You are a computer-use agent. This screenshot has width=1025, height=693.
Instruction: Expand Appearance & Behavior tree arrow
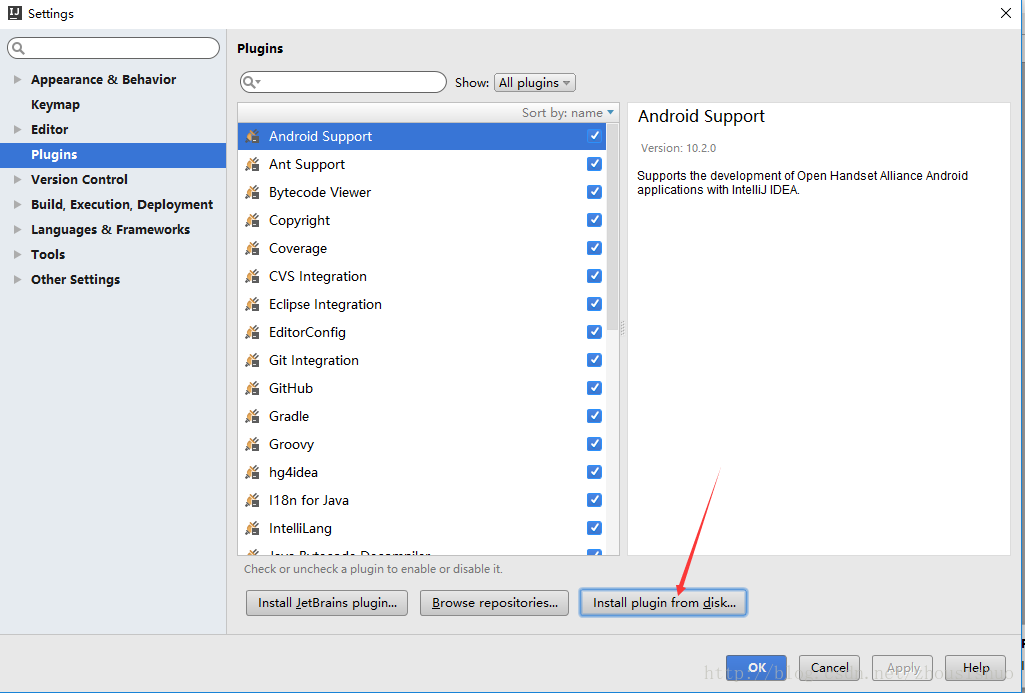click(18, 79)
